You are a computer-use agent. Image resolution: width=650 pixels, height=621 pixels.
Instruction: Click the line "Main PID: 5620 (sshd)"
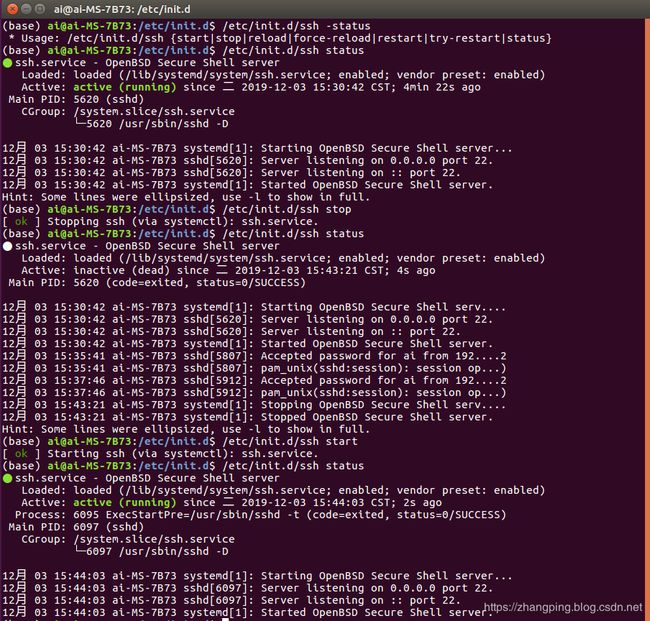(76, 99)
